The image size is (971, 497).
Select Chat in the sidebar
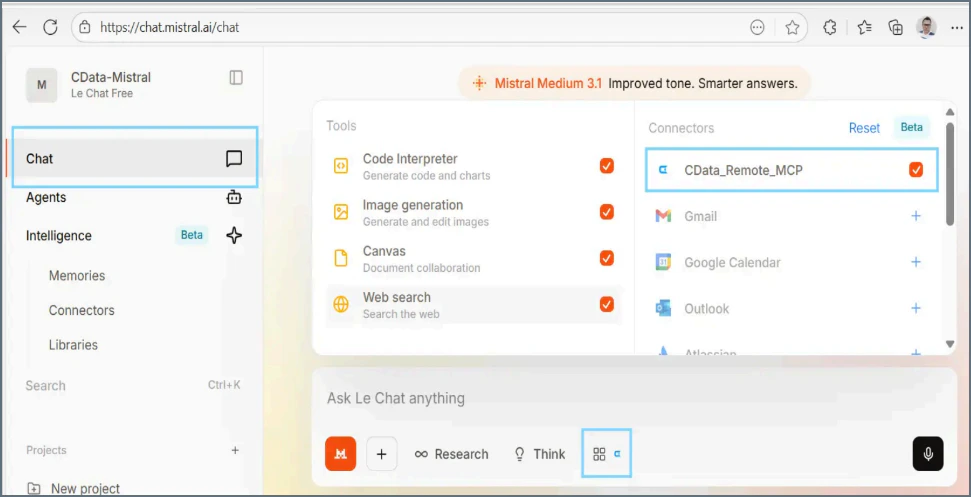tap(134, 158)
